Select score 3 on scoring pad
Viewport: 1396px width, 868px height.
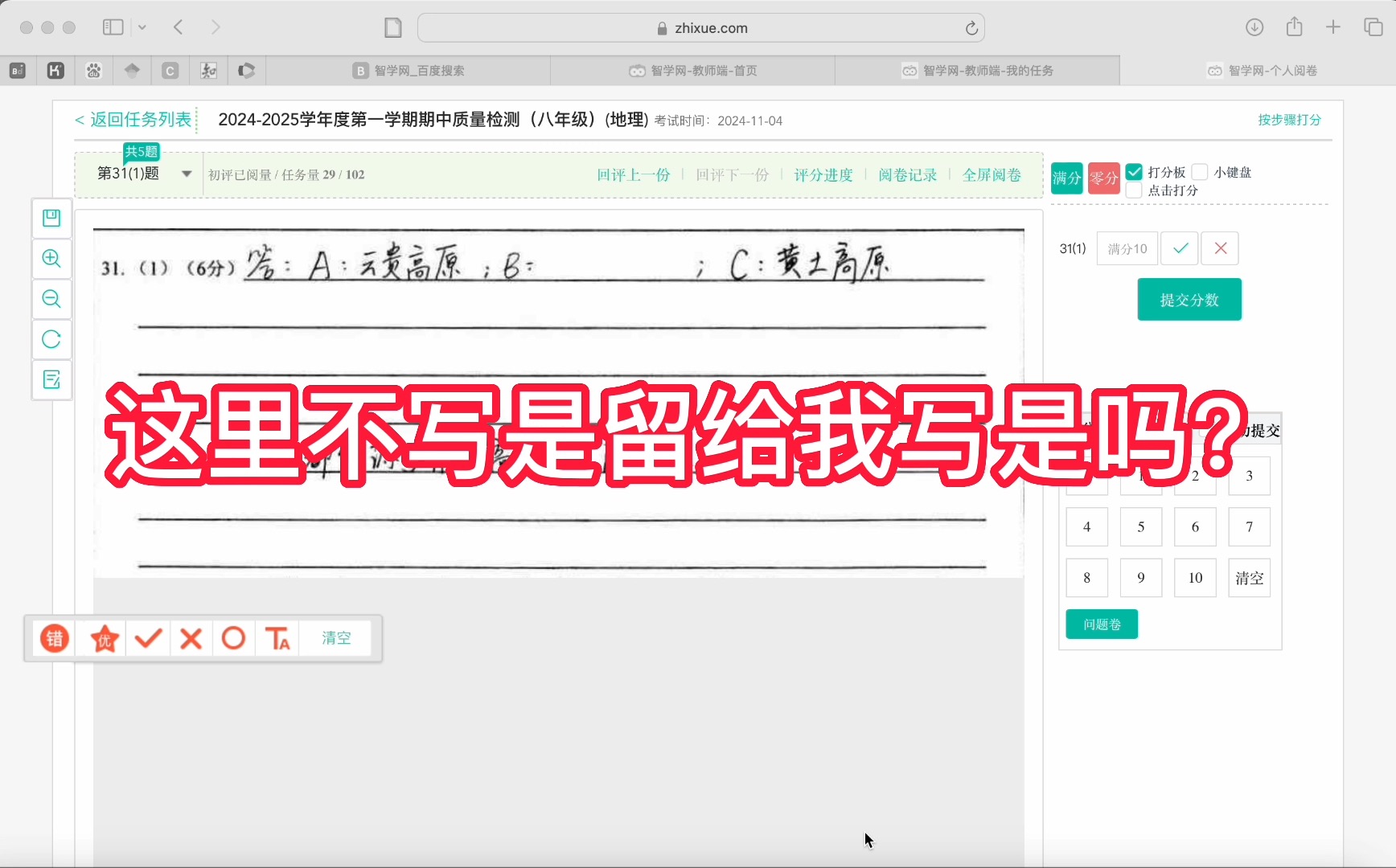(x=1249, y=476)
